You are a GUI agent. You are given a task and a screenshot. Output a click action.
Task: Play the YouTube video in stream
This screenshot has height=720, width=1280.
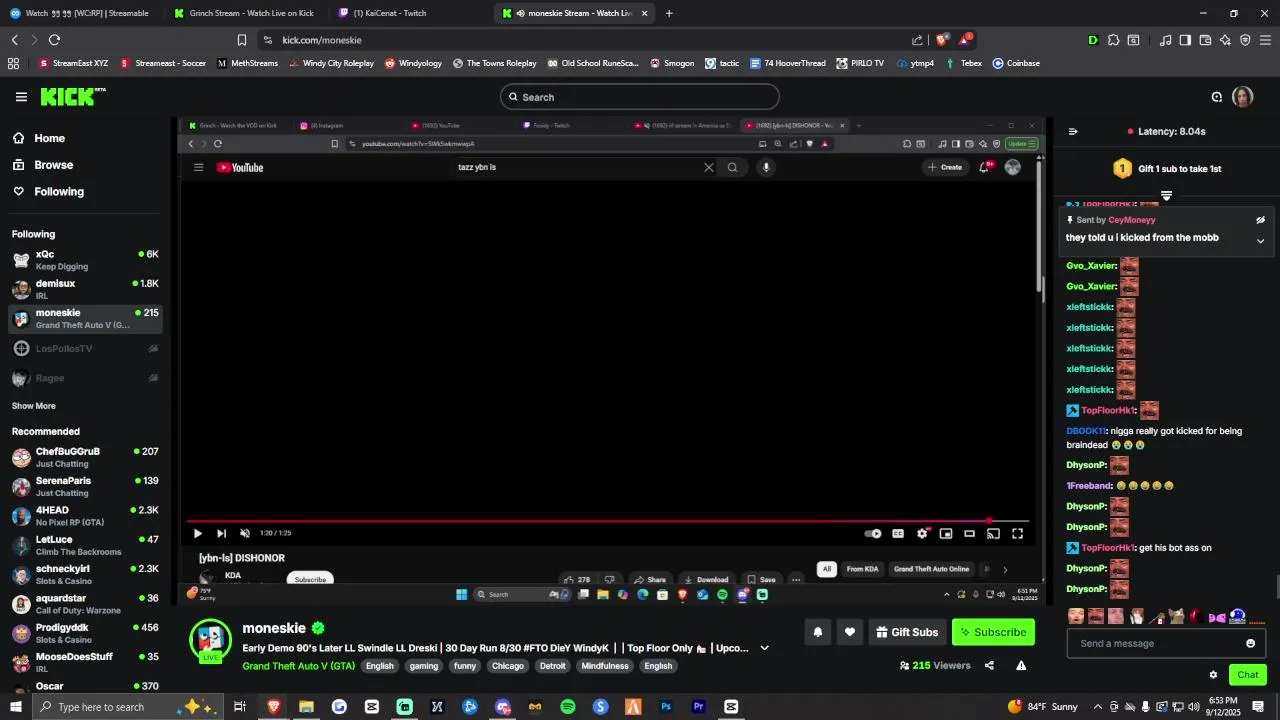(x=197, y=533)
